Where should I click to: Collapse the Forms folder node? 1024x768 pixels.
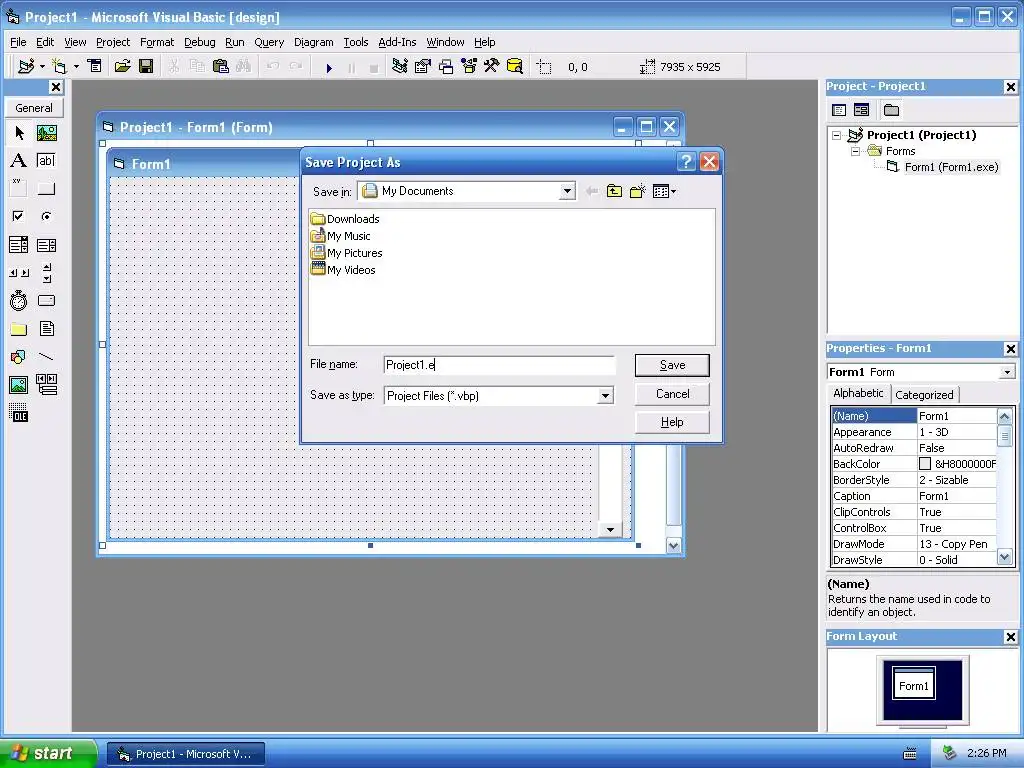[x=855, y=152]
